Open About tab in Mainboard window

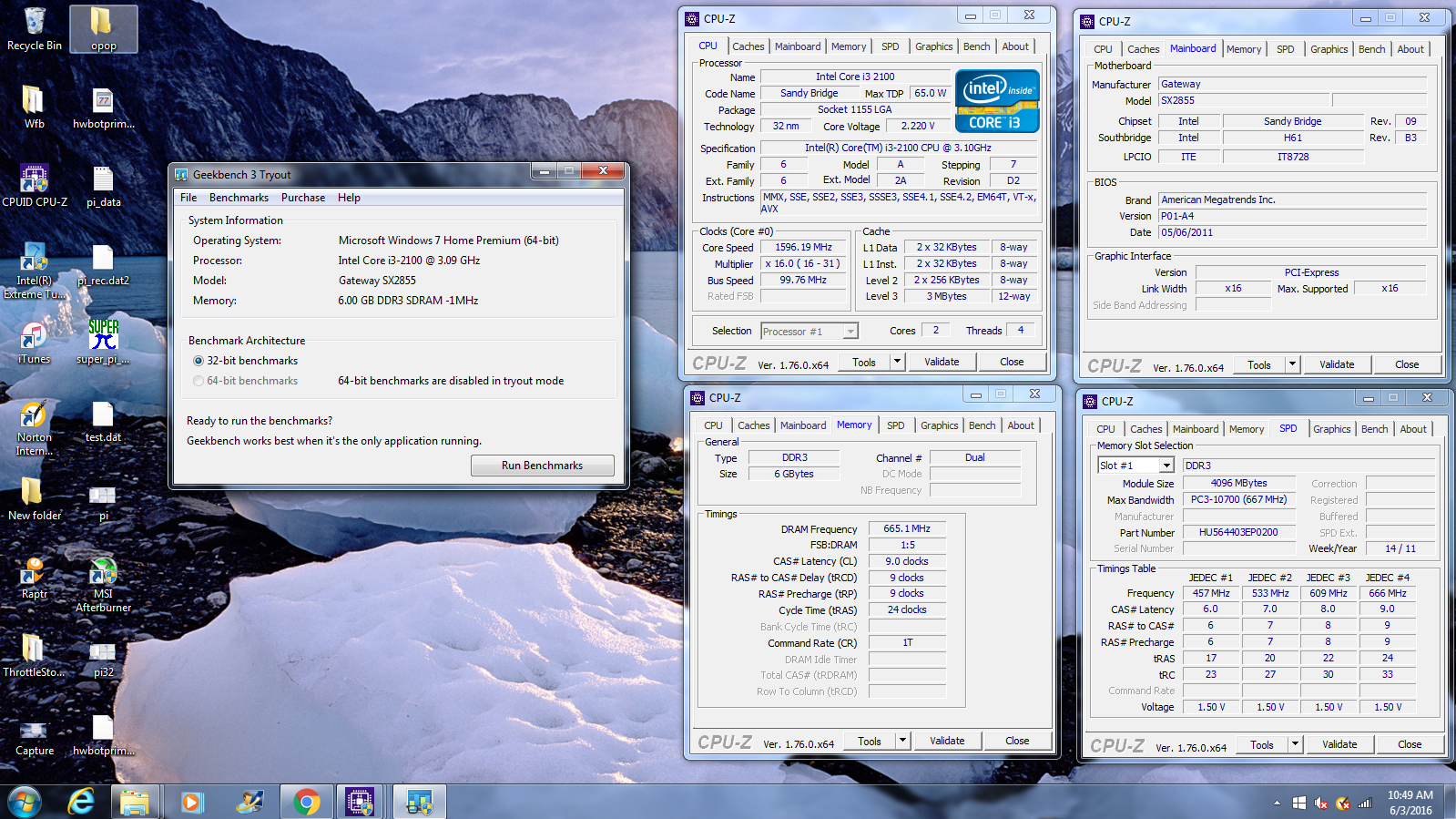[1410, 49]
